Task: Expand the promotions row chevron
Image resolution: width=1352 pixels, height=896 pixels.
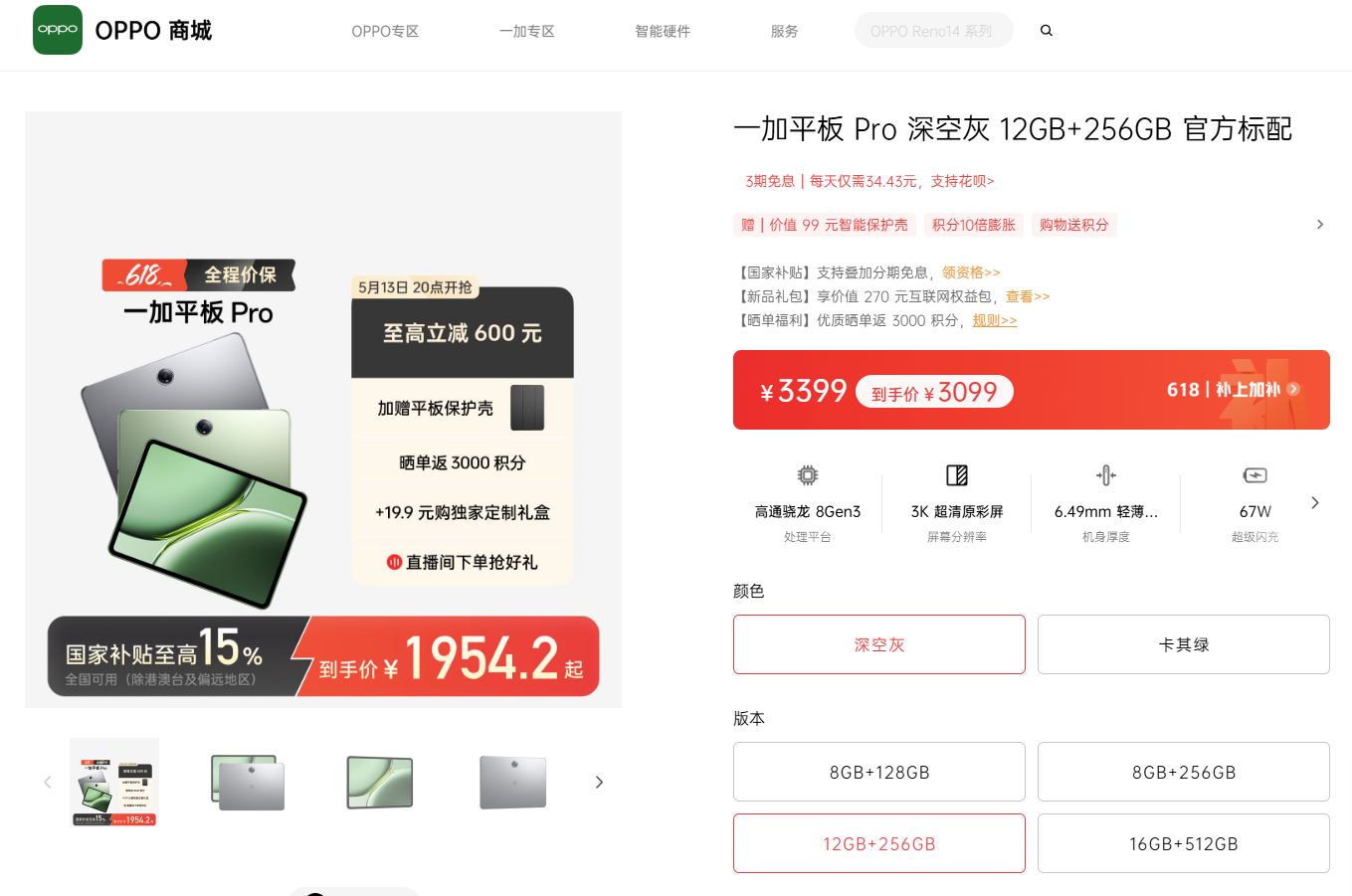Action: 1320,225
